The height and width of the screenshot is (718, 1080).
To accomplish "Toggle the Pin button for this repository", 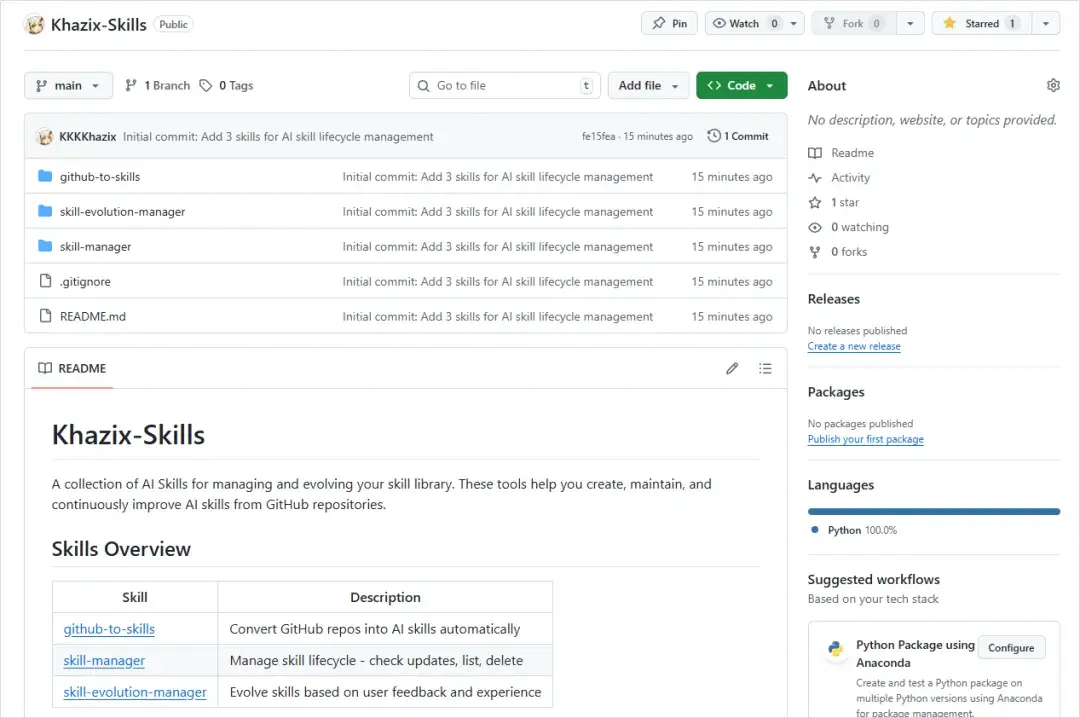I will tap(669, 24).
